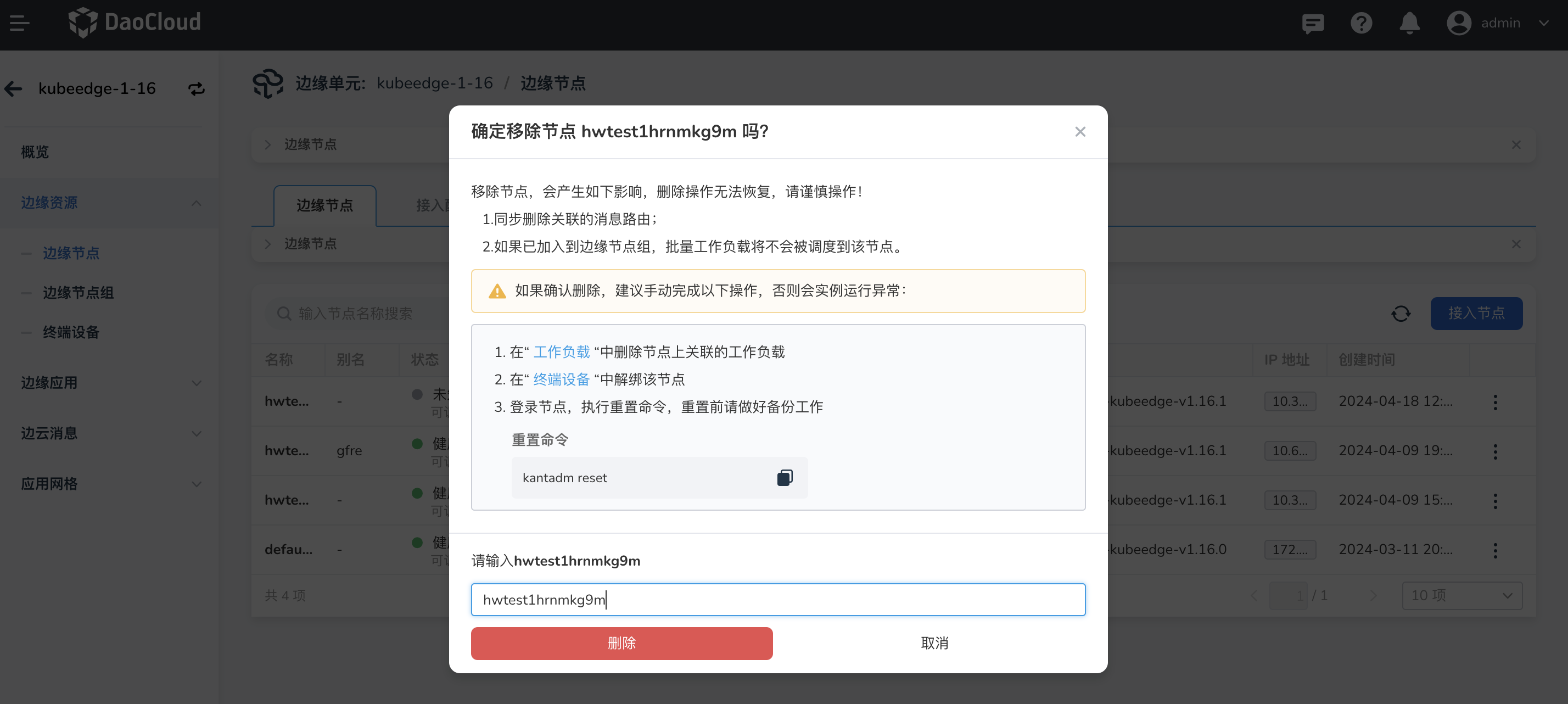
Task: Open the hamburger navigation menu
Action: click(x=18, y=23)
